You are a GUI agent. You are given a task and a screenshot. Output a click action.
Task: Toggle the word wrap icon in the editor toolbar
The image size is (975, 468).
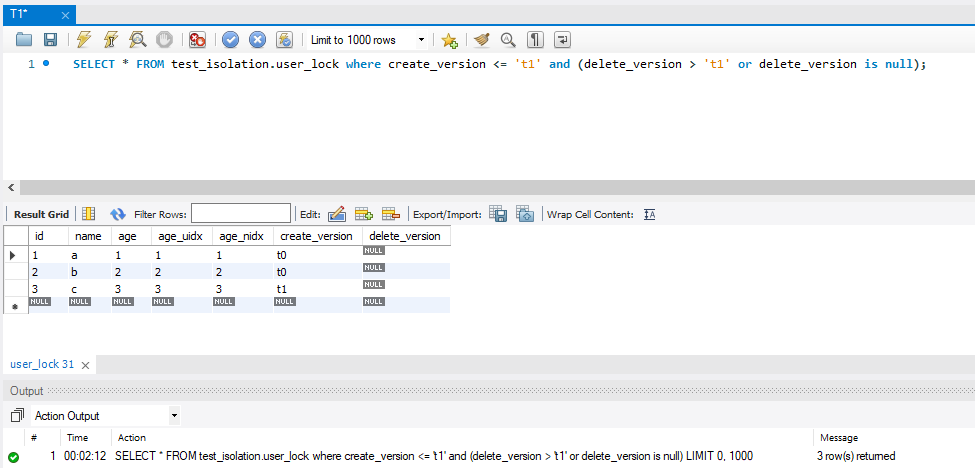coord(562,40)
